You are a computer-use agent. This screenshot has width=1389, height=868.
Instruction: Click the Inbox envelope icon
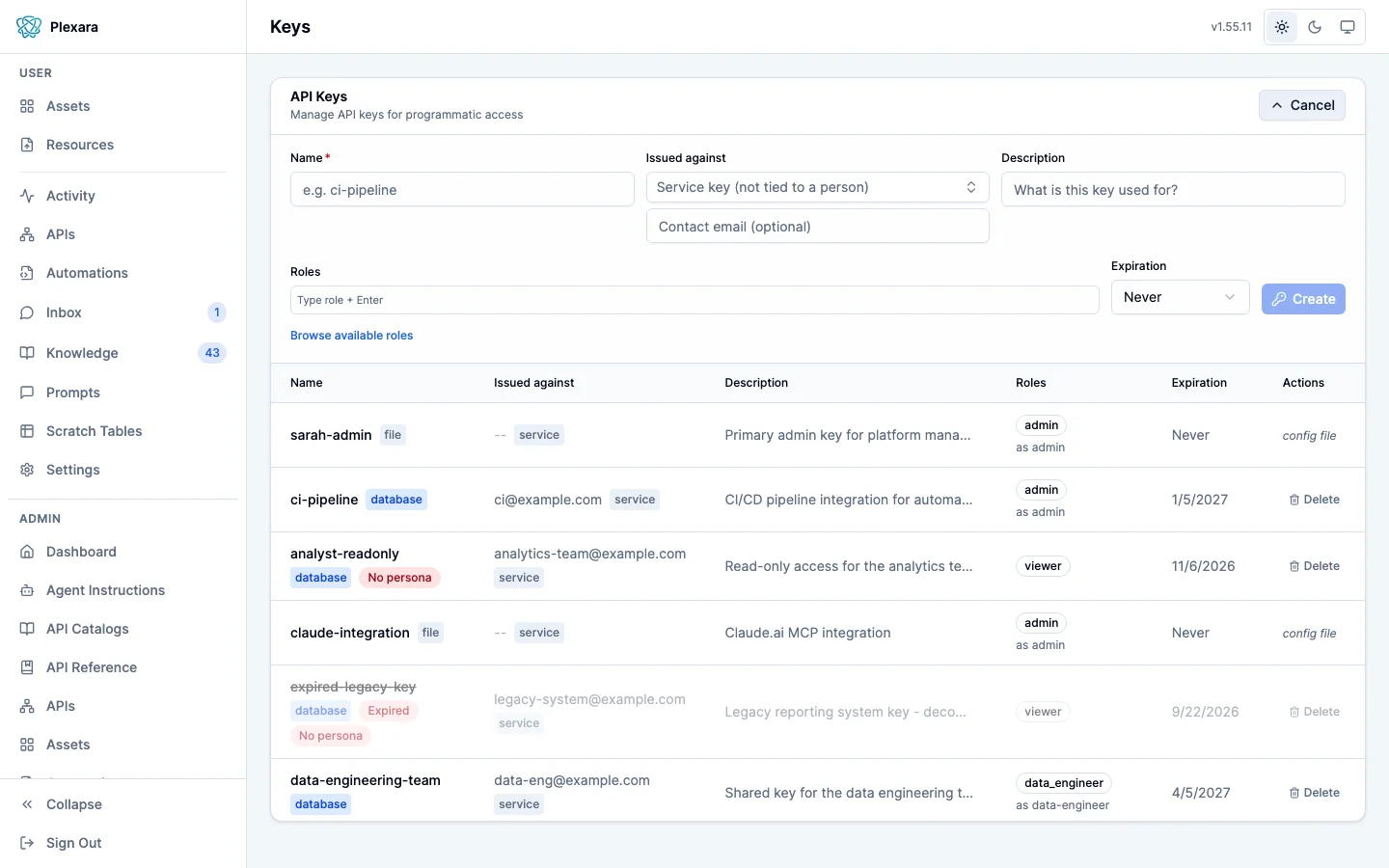(x=27, y=312)
